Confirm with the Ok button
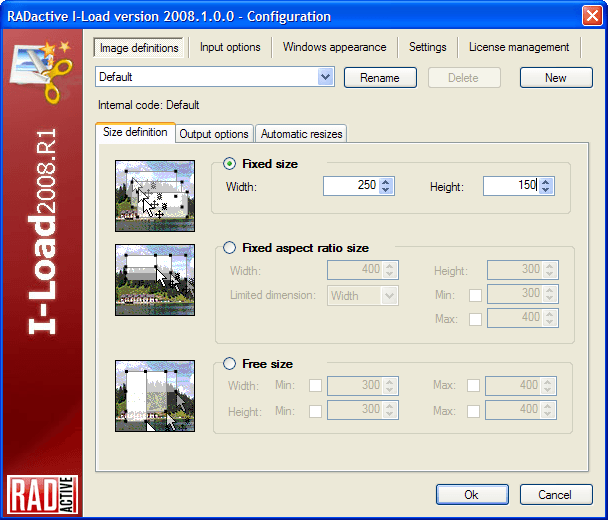This screenshot has width=608, height=520. coord(472,494)
